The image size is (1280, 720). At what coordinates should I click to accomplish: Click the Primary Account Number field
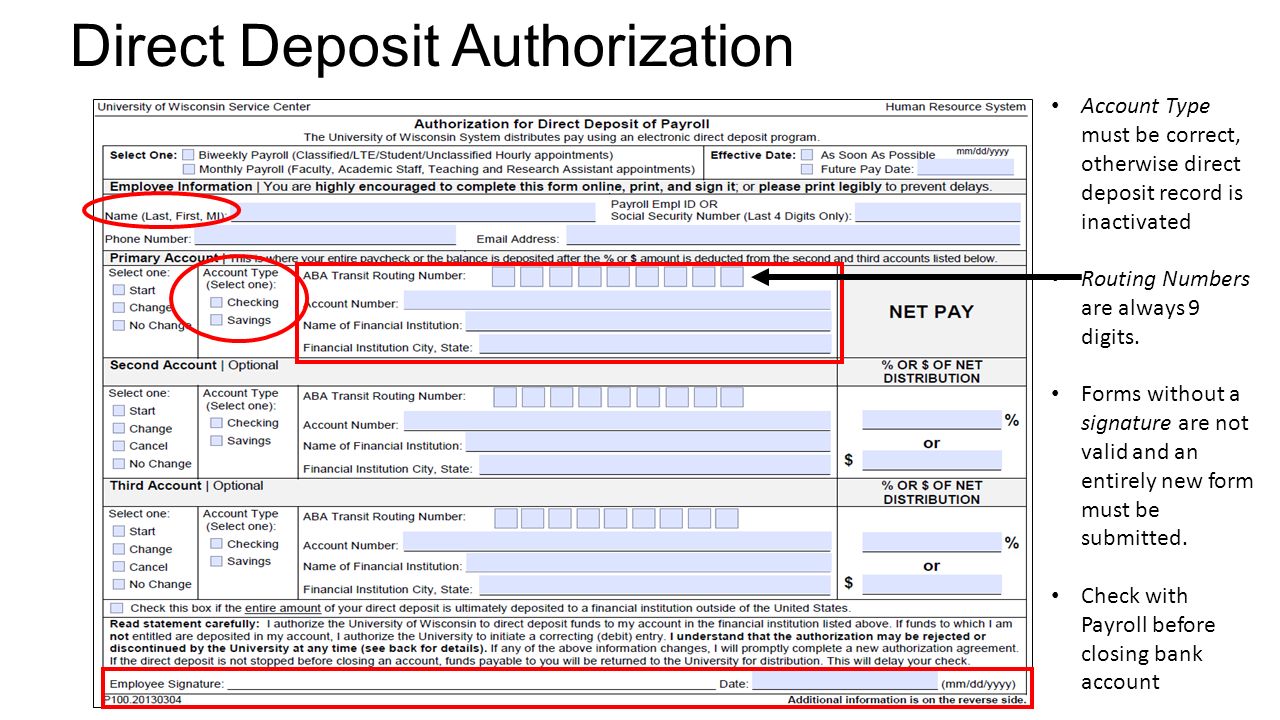(617, 300)
